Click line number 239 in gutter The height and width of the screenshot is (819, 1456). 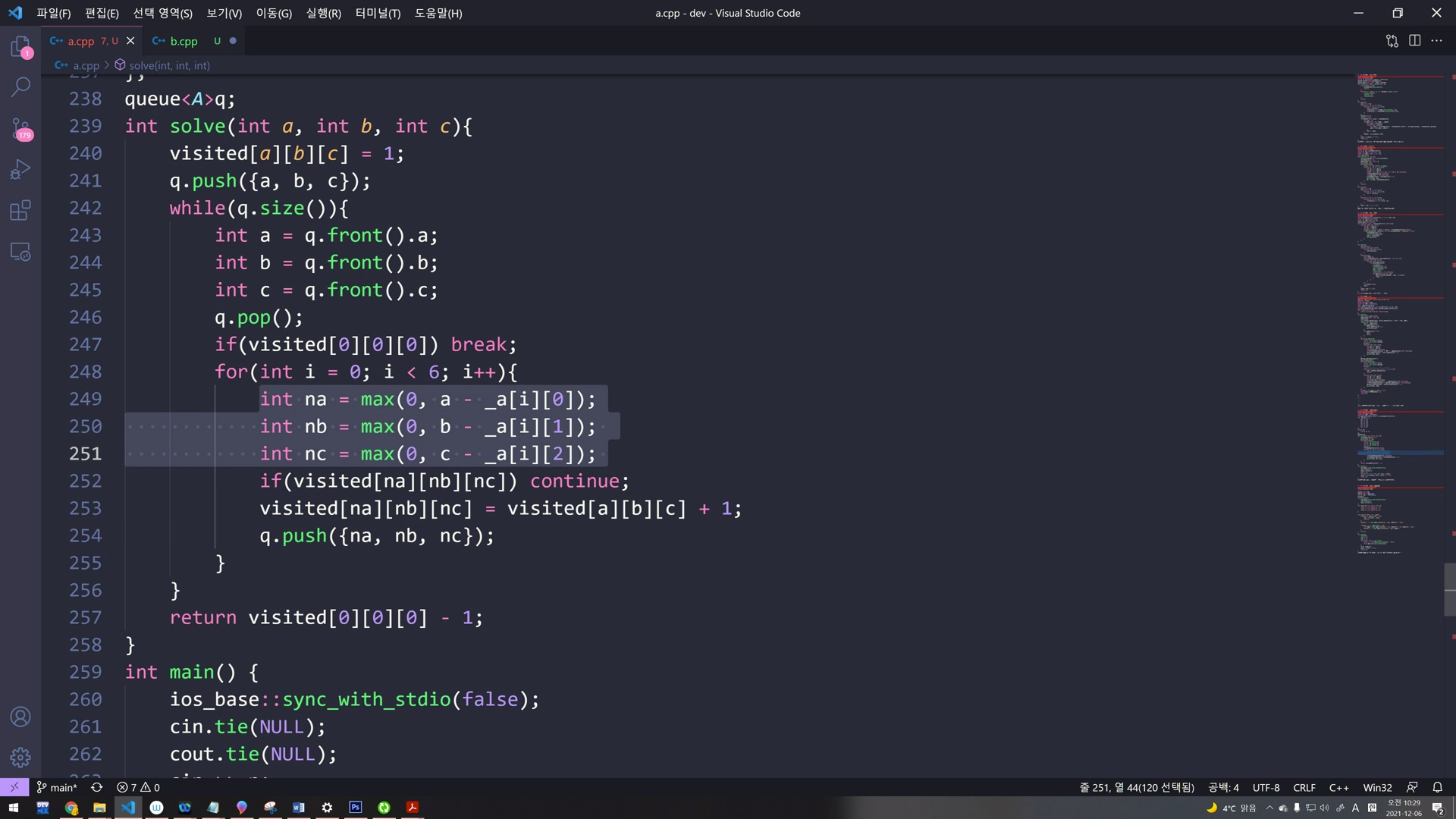[85, 126]
